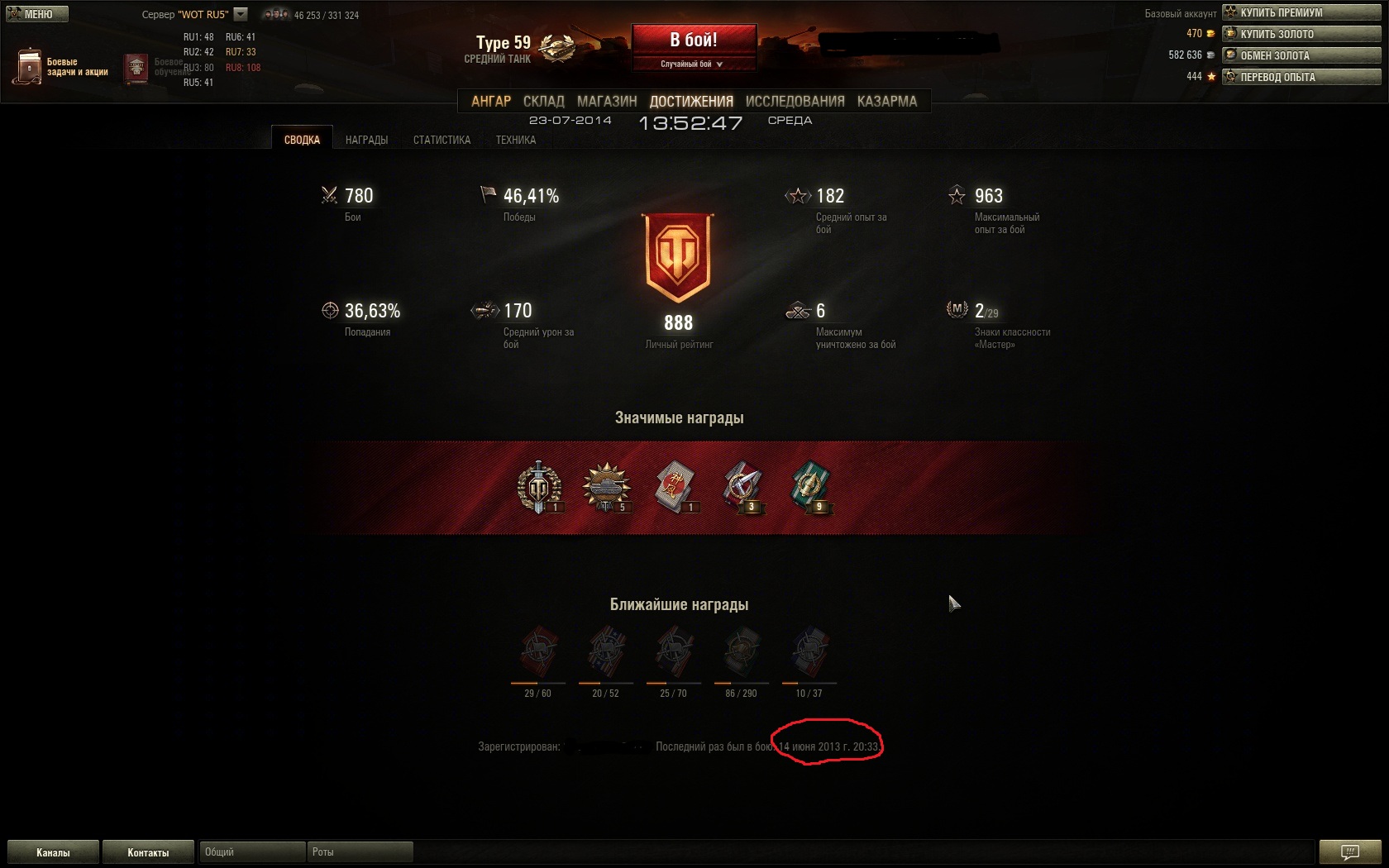Open the МЕНЮ button

click(x=37, y=14)
